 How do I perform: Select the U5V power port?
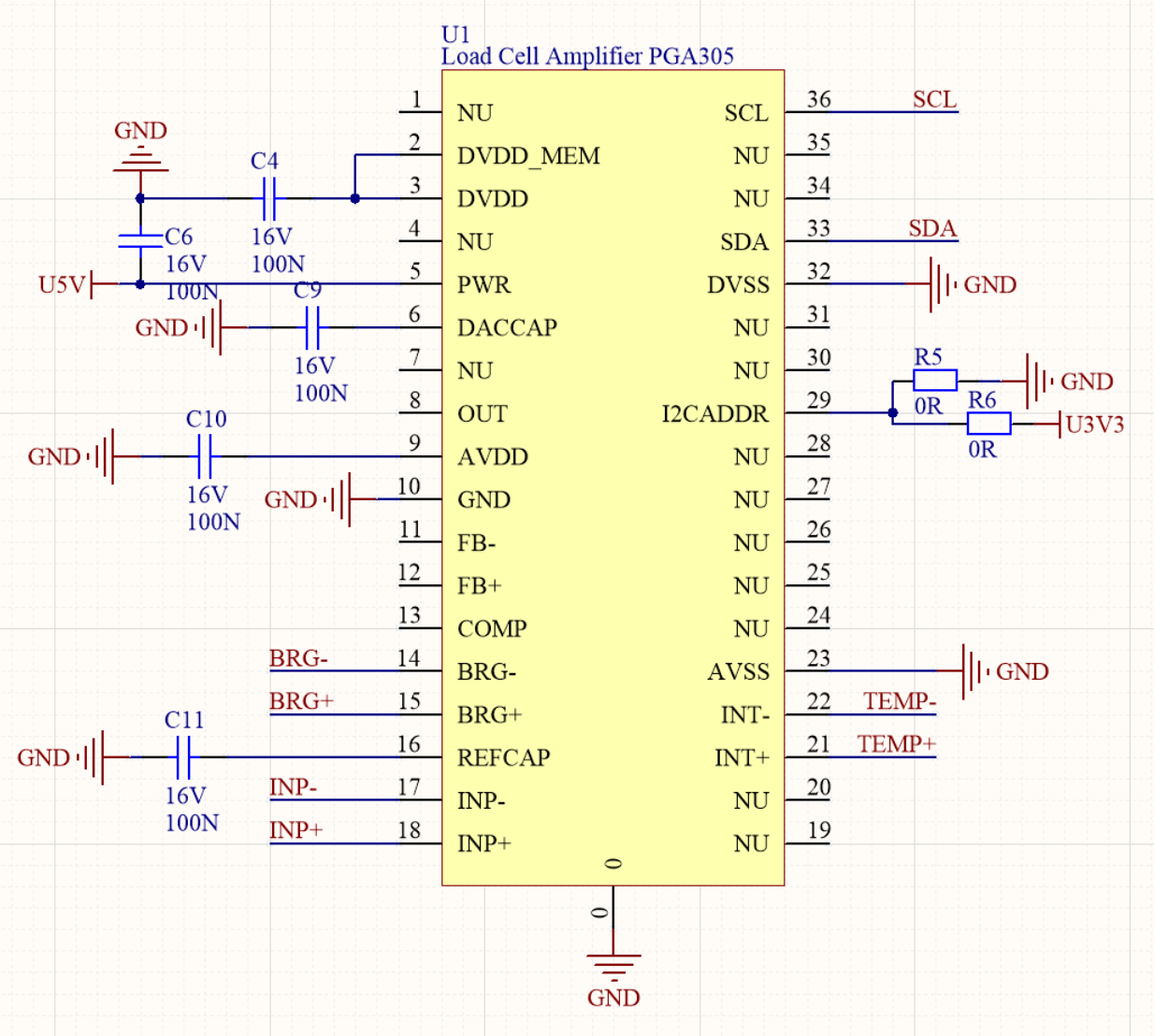(x=77, y=284)
